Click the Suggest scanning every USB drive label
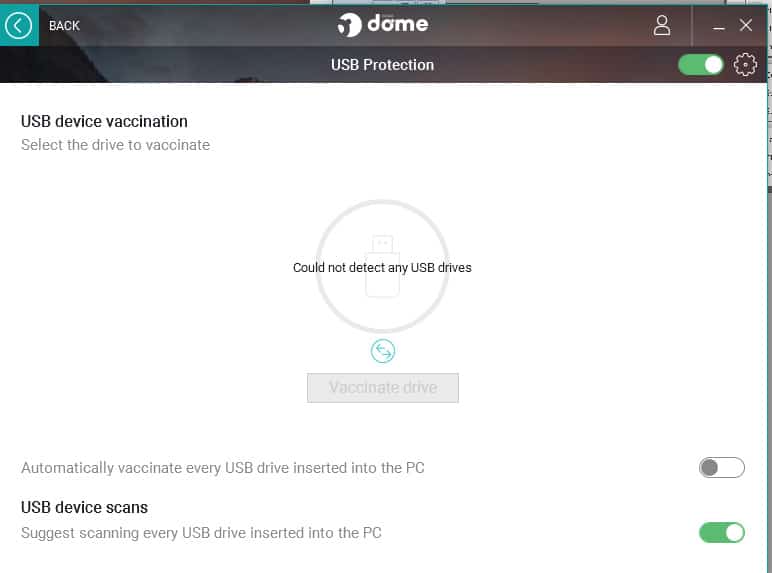Viewport: 772px width, 573px height. click(x=201, y=533)
